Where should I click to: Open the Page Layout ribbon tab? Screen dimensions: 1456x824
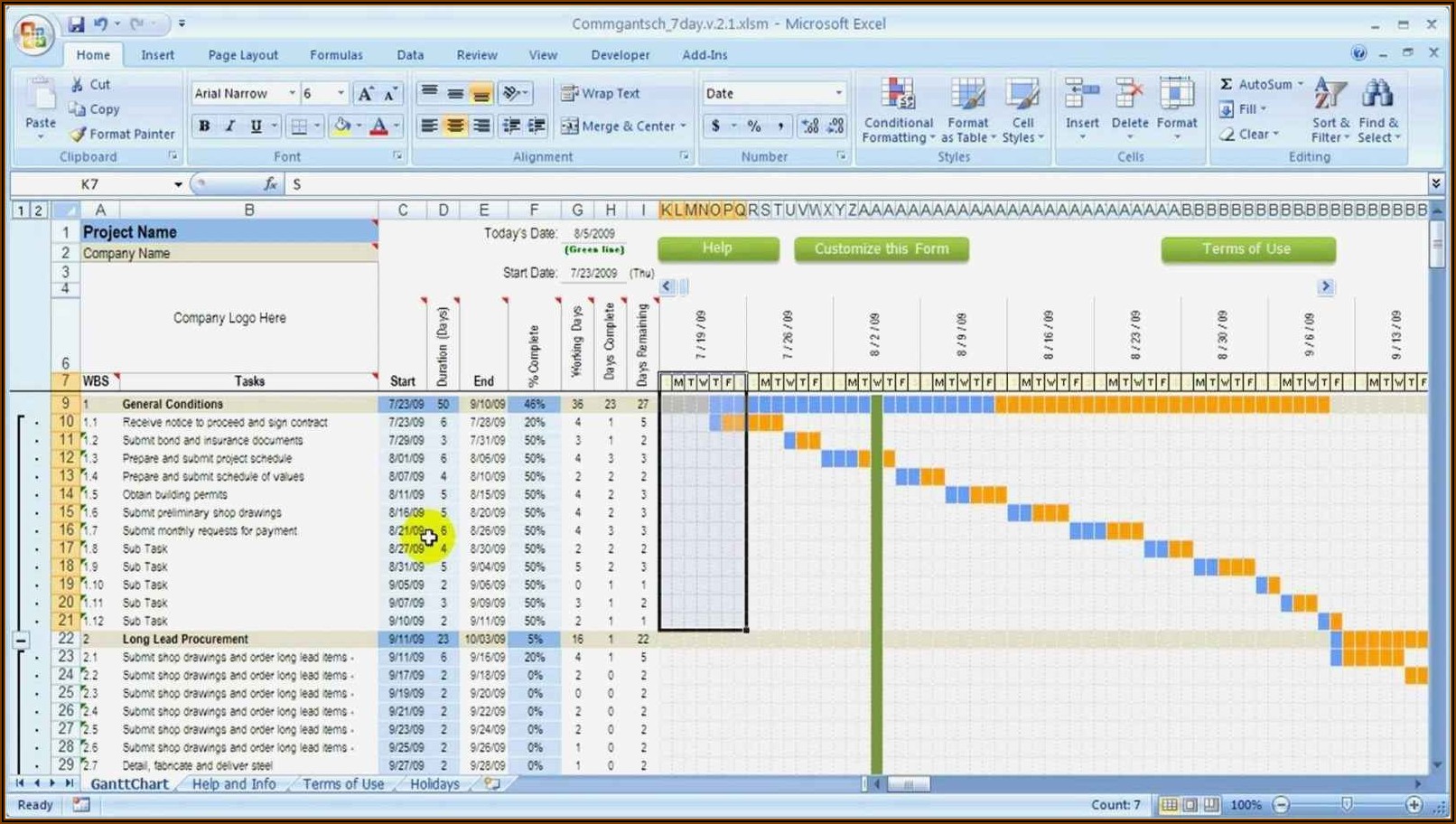243,55
